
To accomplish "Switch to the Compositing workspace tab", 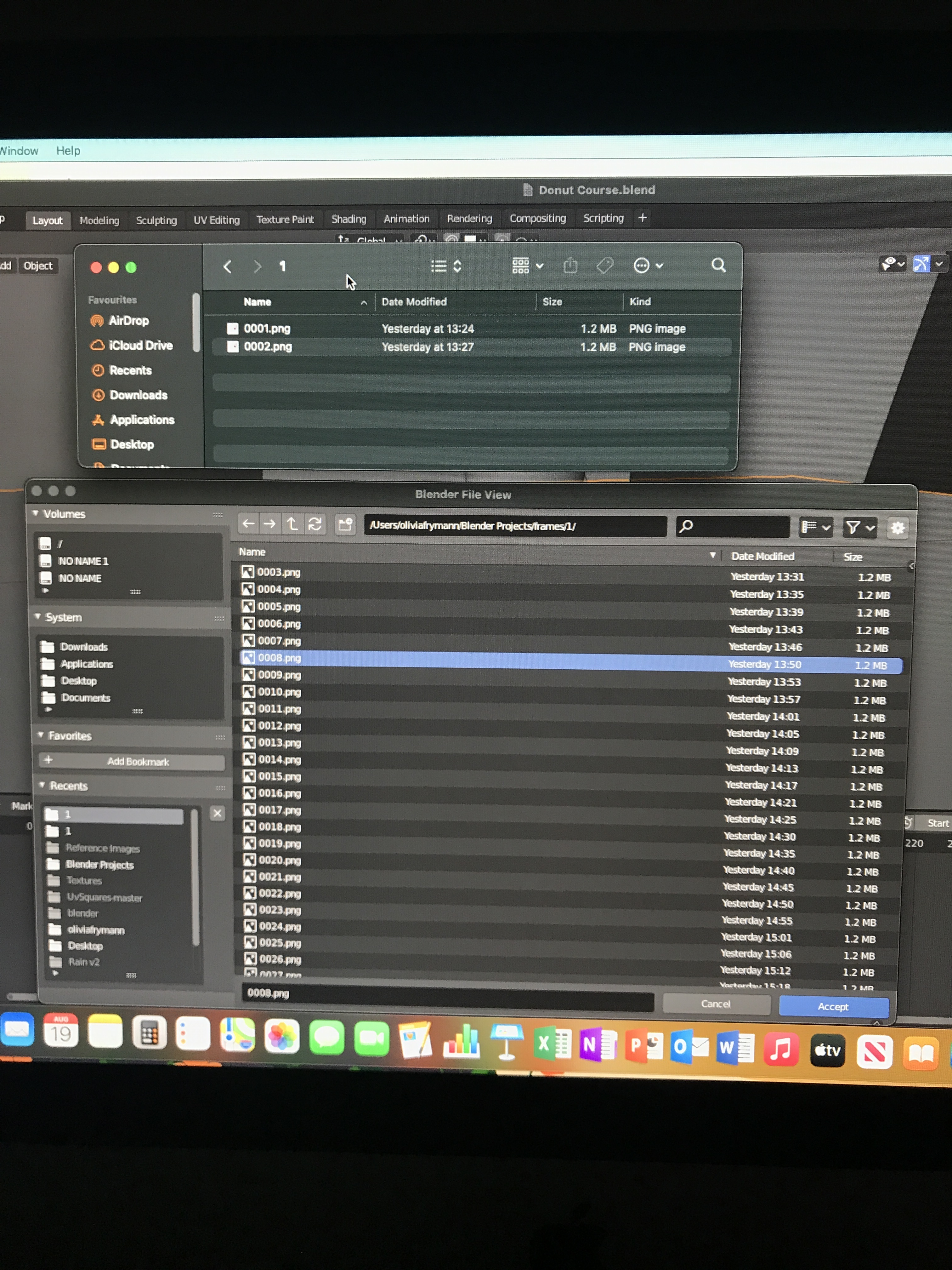I will point(537,218).
